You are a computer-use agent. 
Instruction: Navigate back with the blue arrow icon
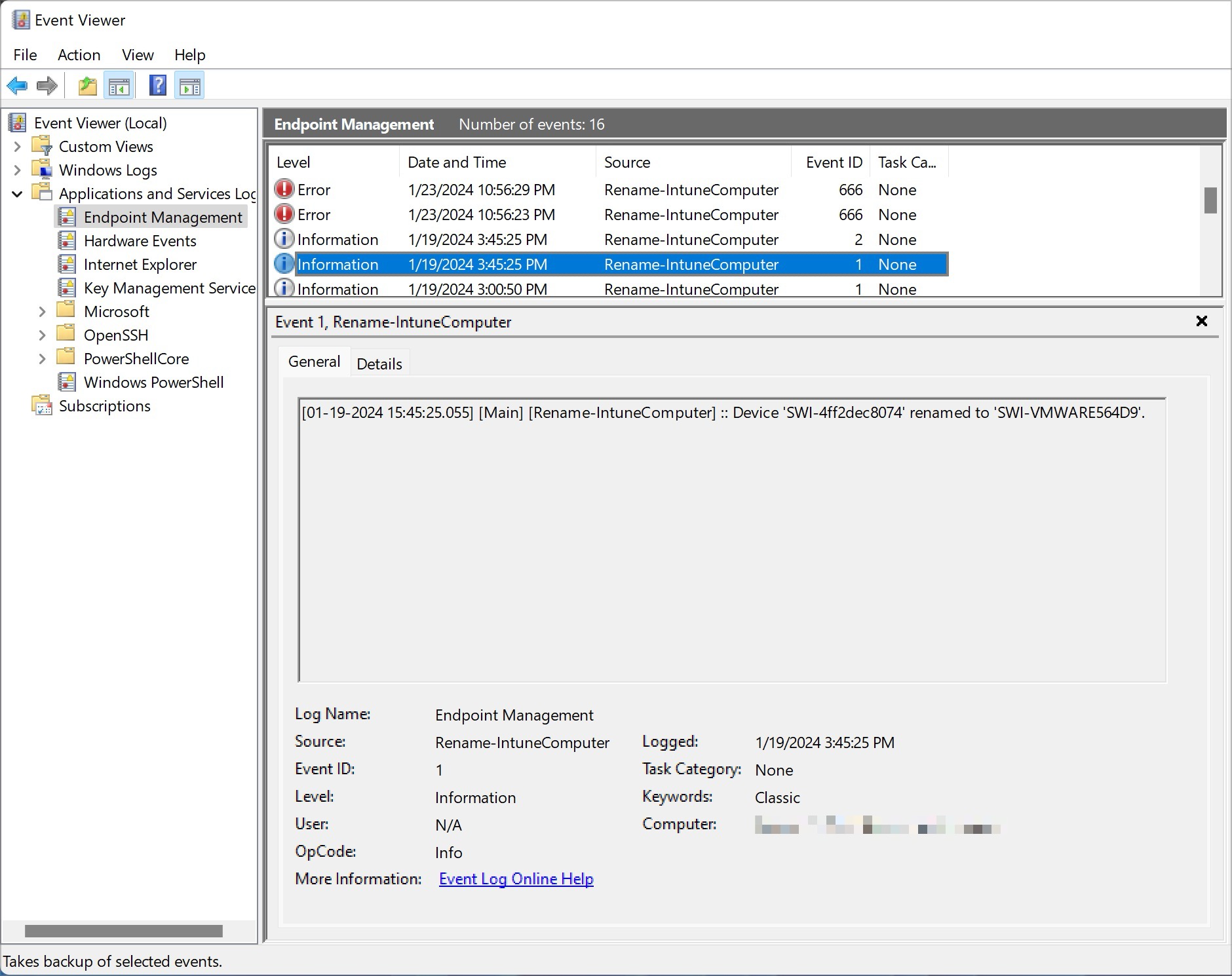pos(18,85)
